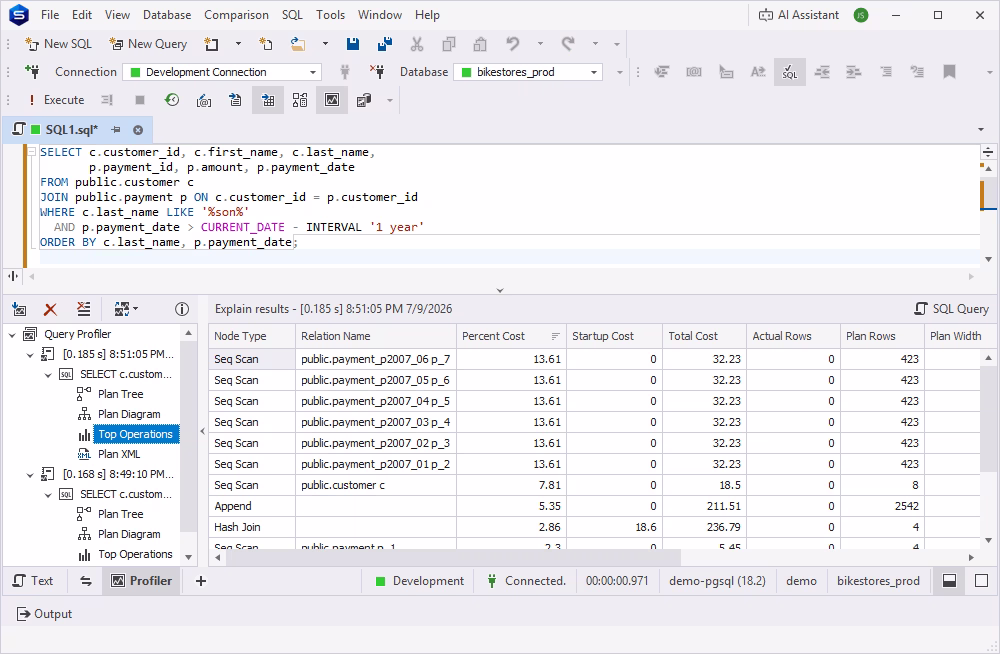Click the Execute button
Viewport: 1000px width, 654px height.
point(56,100)
